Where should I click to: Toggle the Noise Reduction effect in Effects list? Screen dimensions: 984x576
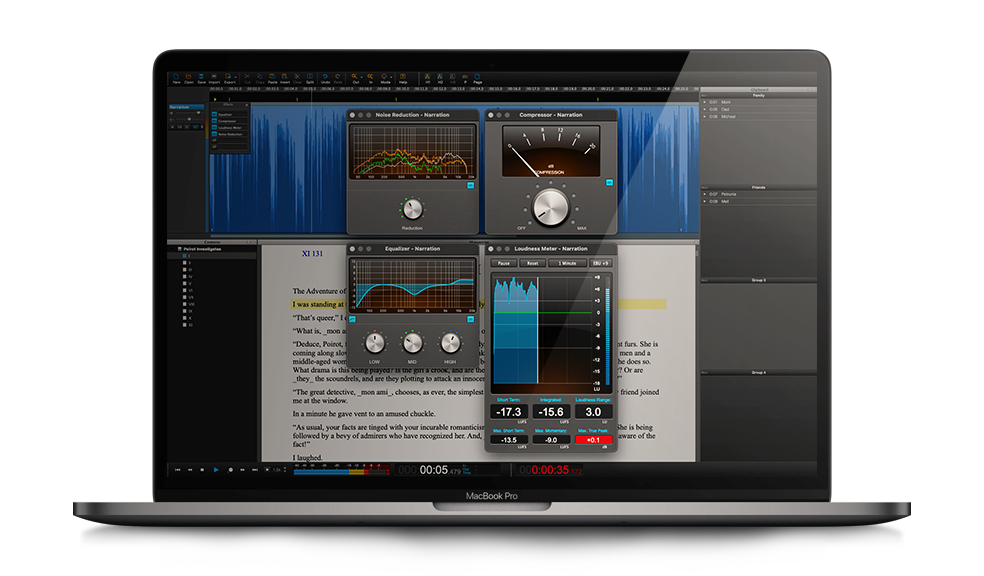(214, 135)
